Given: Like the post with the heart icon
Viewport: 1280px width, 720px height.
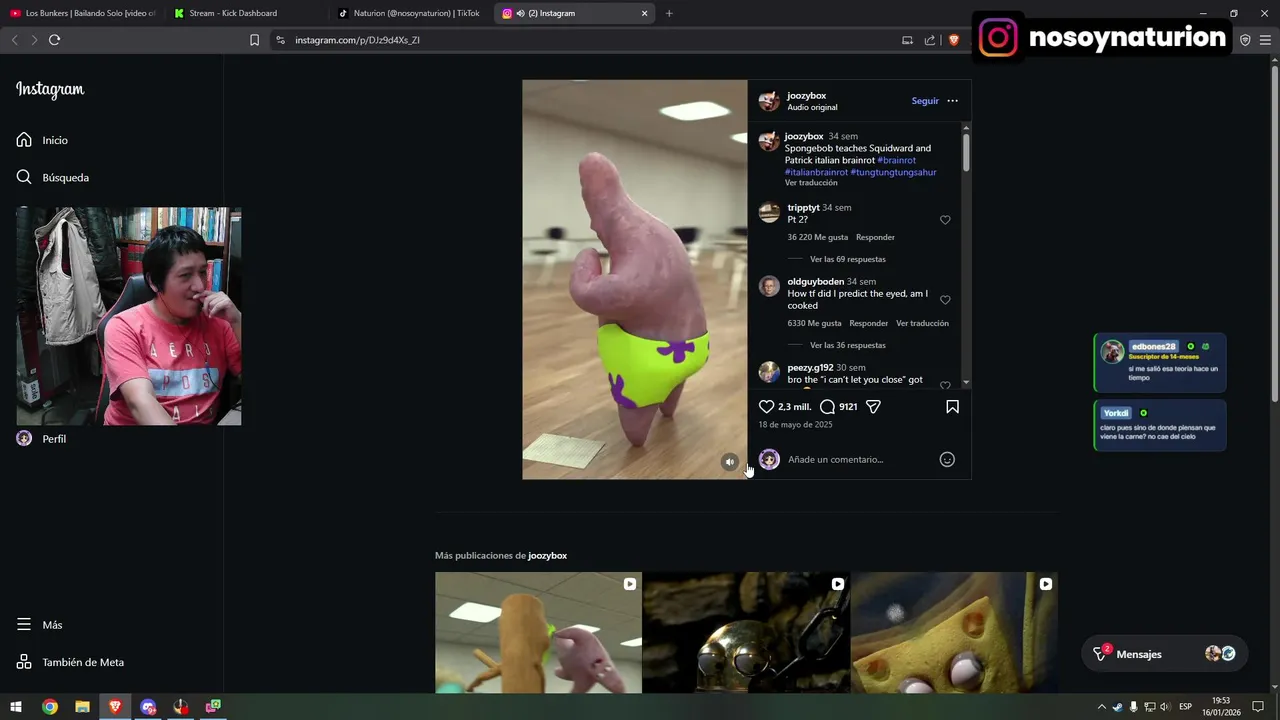Looking at the screenshot, I should (x=766, y=407).
